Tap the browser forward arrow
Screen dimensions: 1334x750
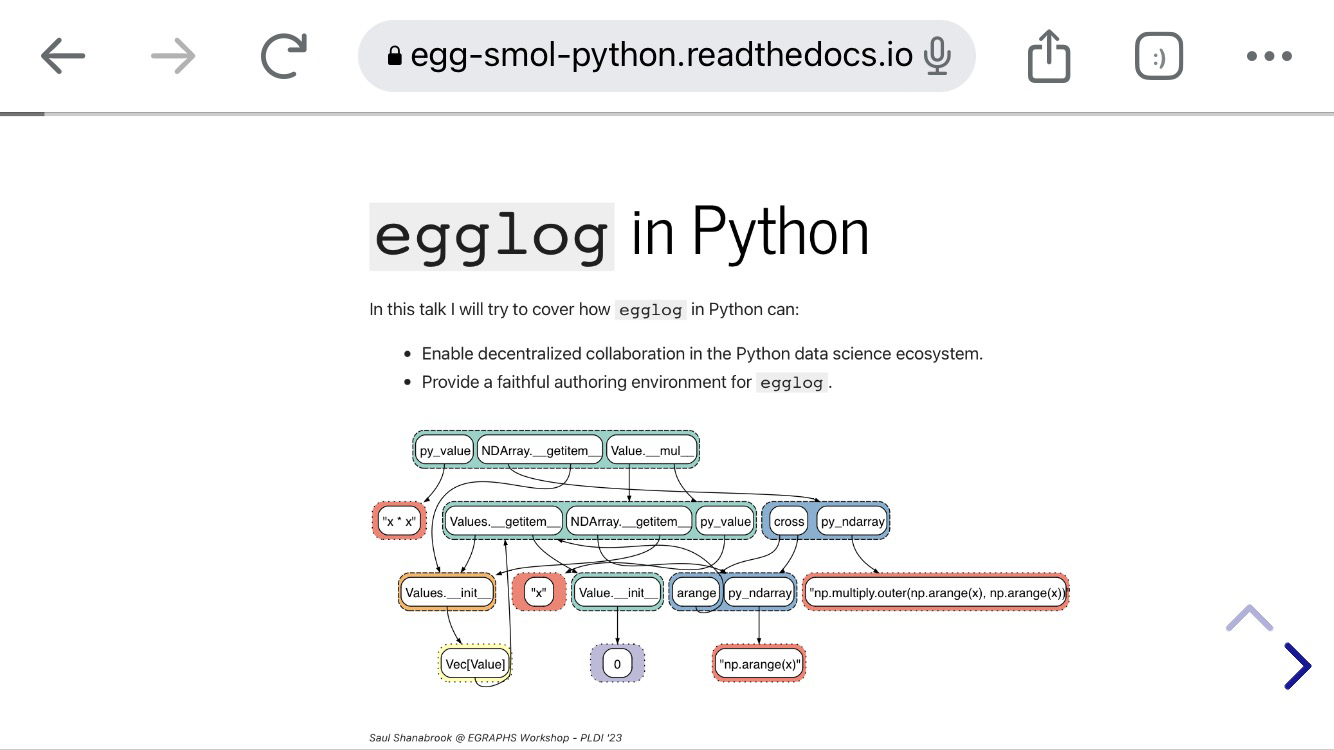point(173,56)
